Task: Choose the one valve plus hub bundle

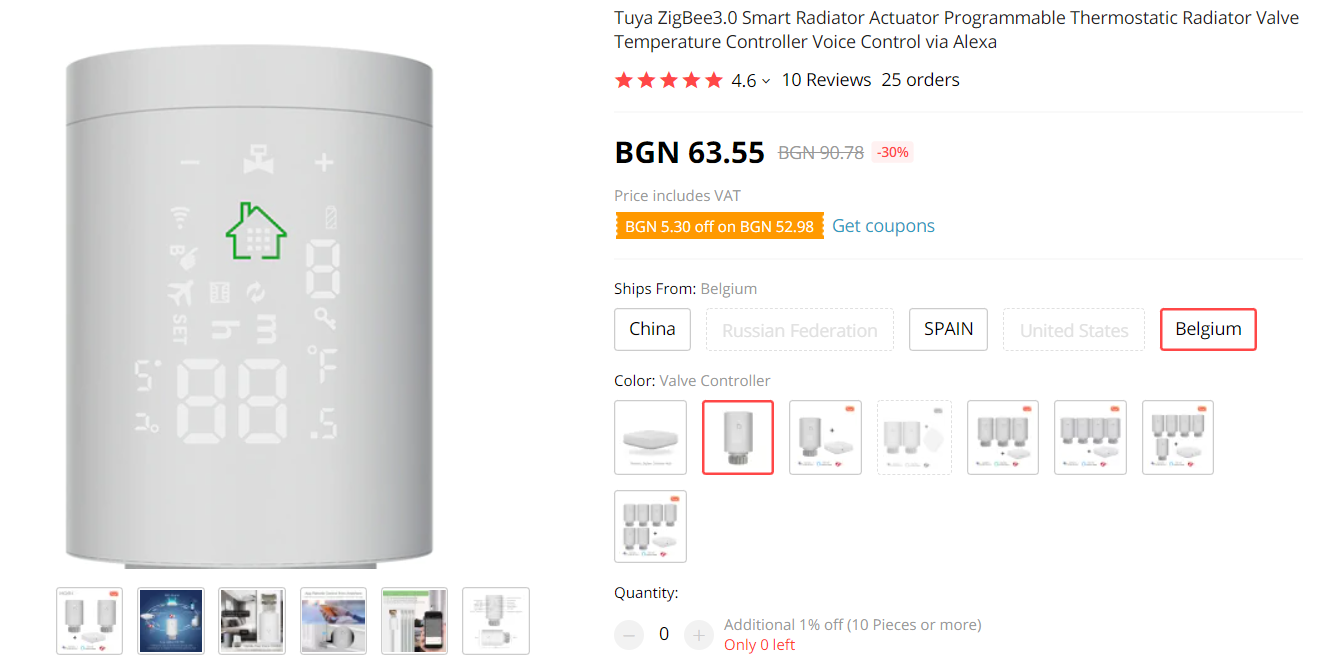Action: point(825,437)
